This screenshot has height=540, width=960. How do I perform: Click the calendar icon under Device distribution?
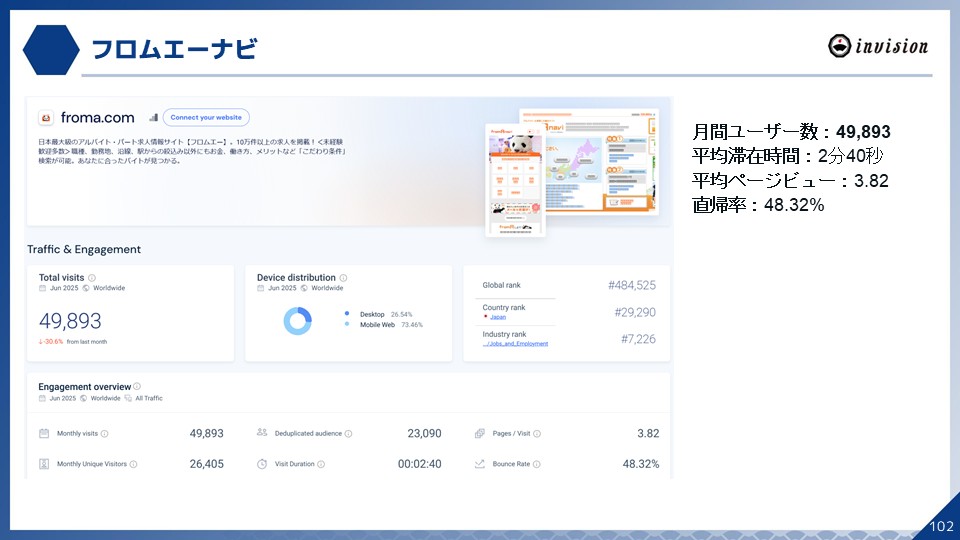(261, 288)
